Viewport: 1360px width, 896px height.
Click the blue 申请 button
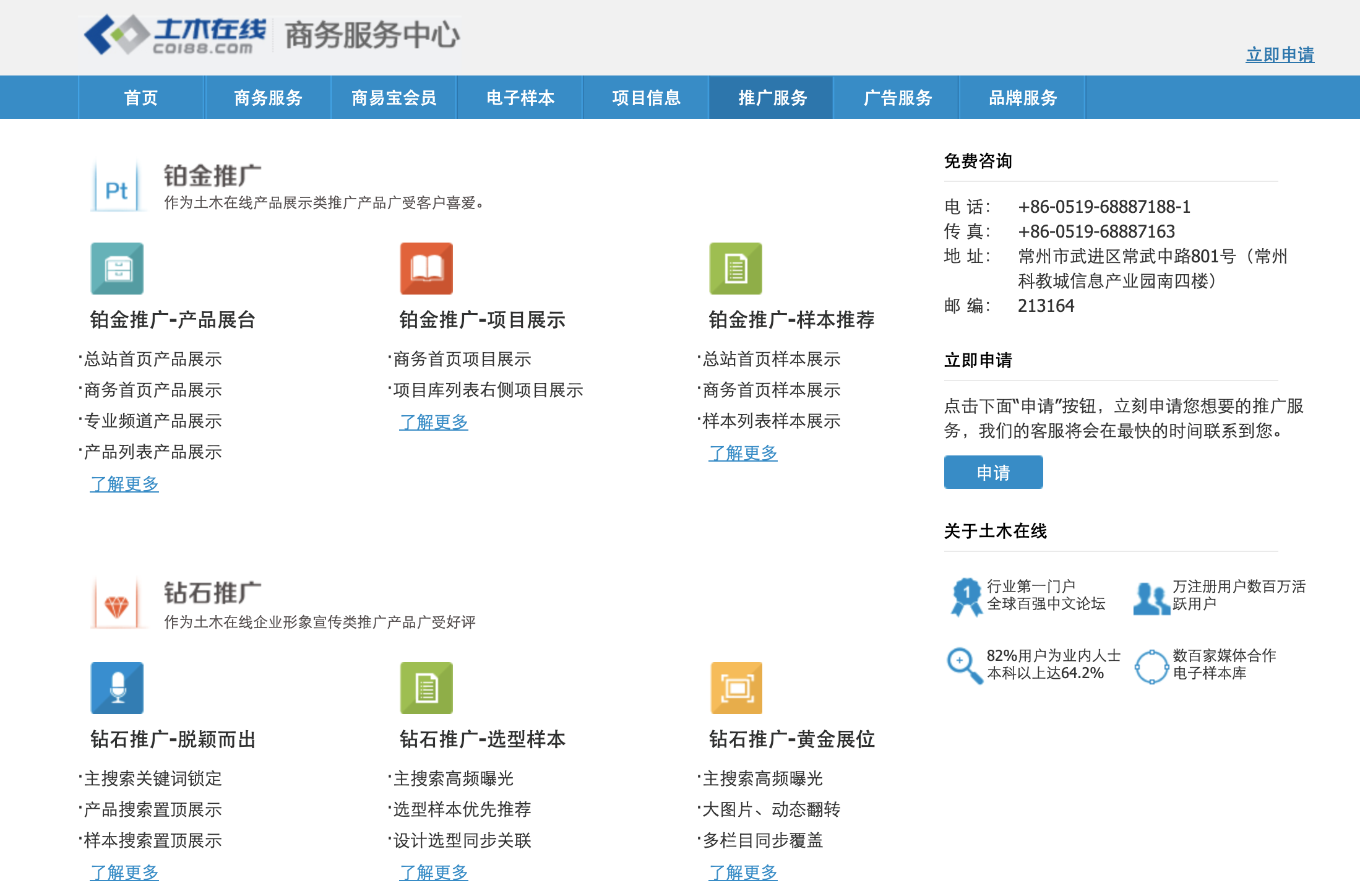(x=993, y=472)
